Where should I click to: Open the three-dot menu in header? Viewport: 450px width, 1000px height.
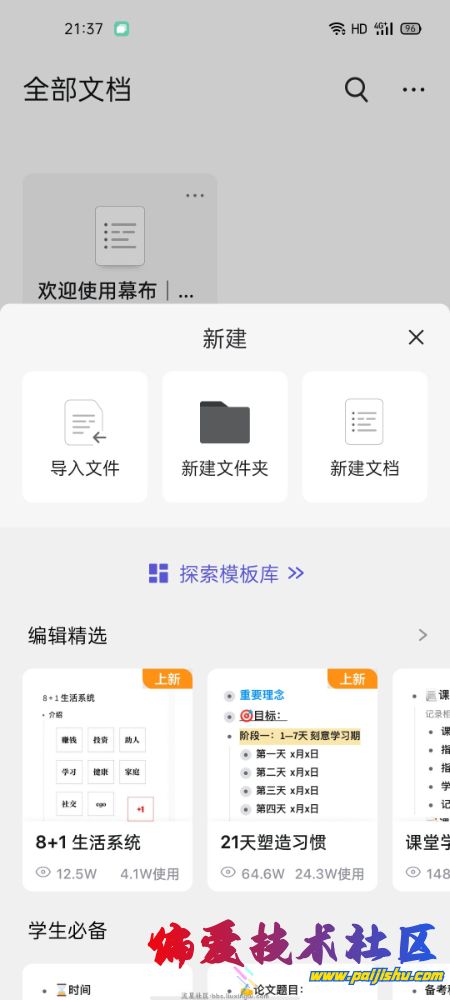pos(414,90)
